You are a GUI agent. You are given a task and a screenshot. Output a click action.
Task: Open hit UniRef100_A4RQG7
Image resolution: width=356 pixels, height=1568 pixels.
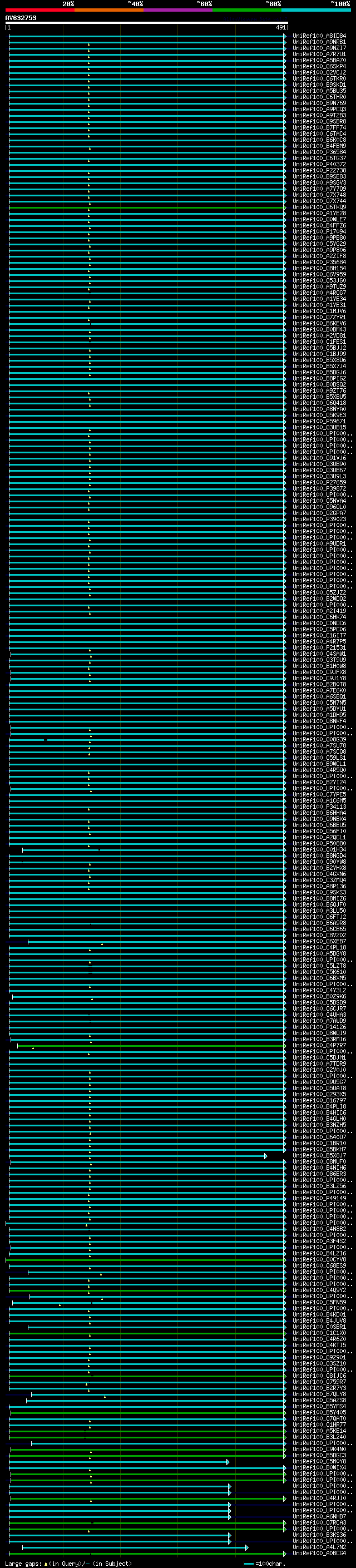coord(319,293)
